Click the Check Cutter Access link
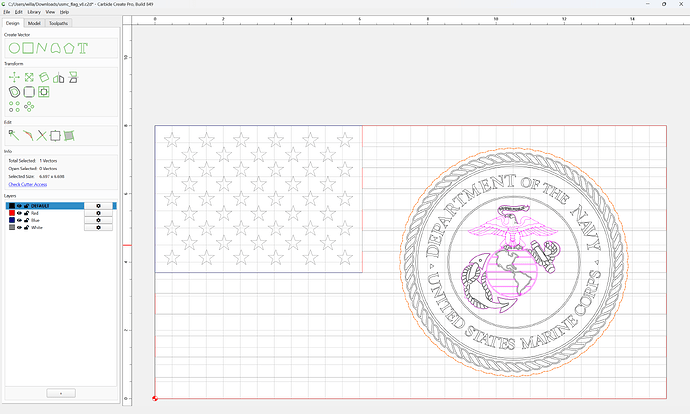Viewport: 690px width, 414px height. coord(28,184)
